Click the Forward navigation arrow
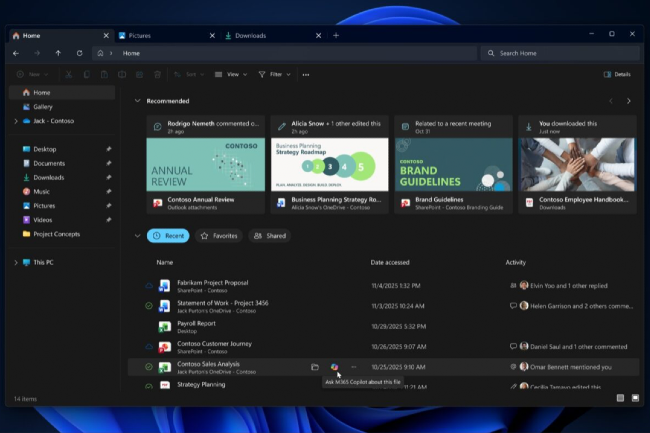The image size is (650, 433). [37, 53]
